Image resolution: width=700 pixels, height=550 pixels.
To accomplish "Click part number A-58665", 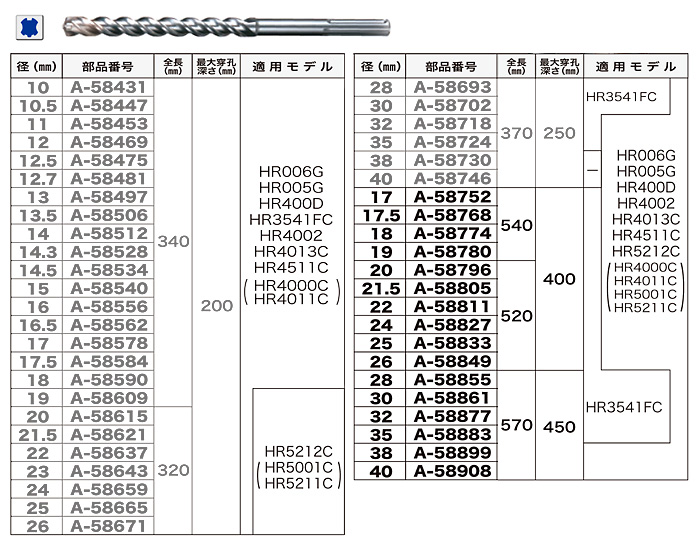I will [x=109, y=508].
